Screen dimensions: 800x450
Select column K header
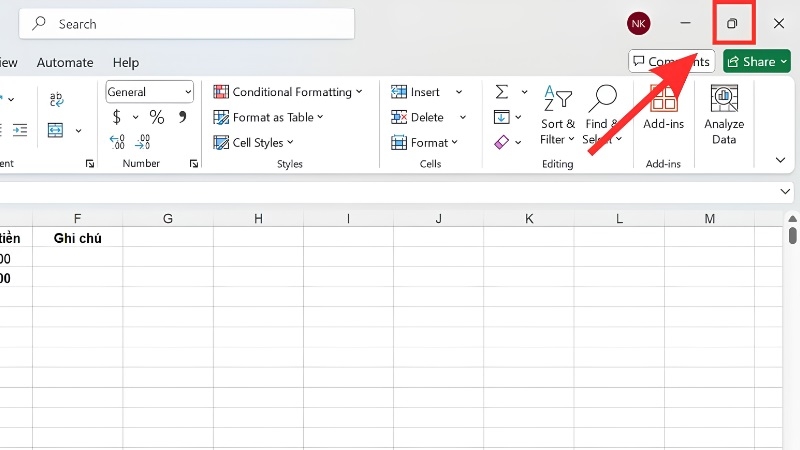[529, 219]
